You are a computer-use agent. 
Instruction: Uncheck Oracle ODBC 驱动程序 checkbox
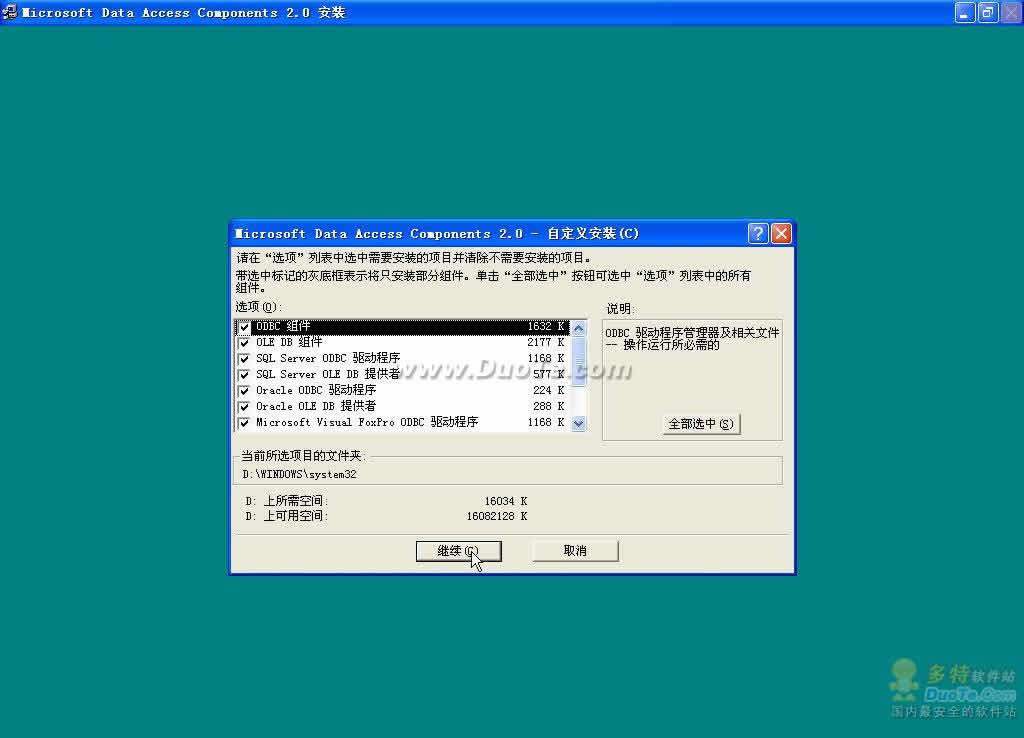coord(244,391)
